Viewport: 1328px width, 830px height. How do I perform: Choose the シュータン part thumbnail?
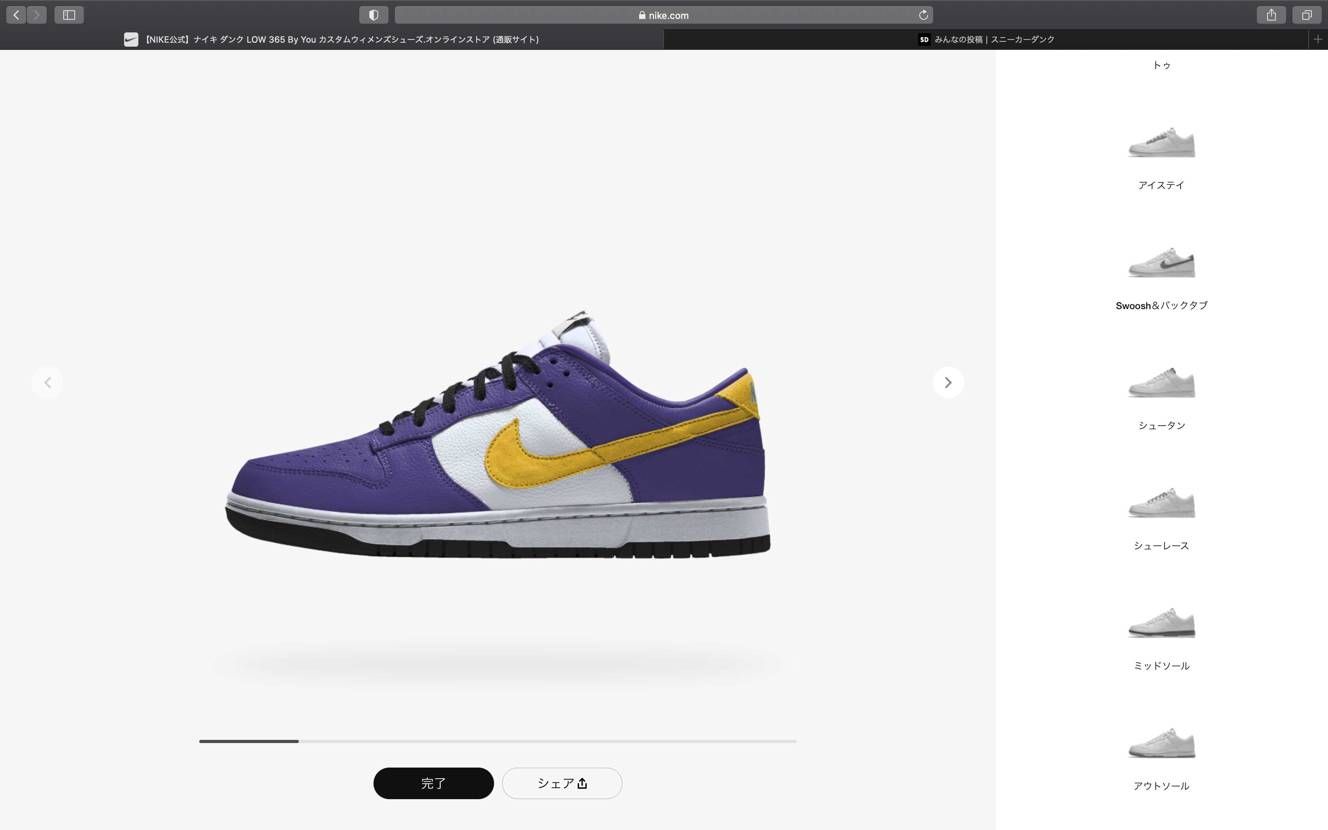1161,383
